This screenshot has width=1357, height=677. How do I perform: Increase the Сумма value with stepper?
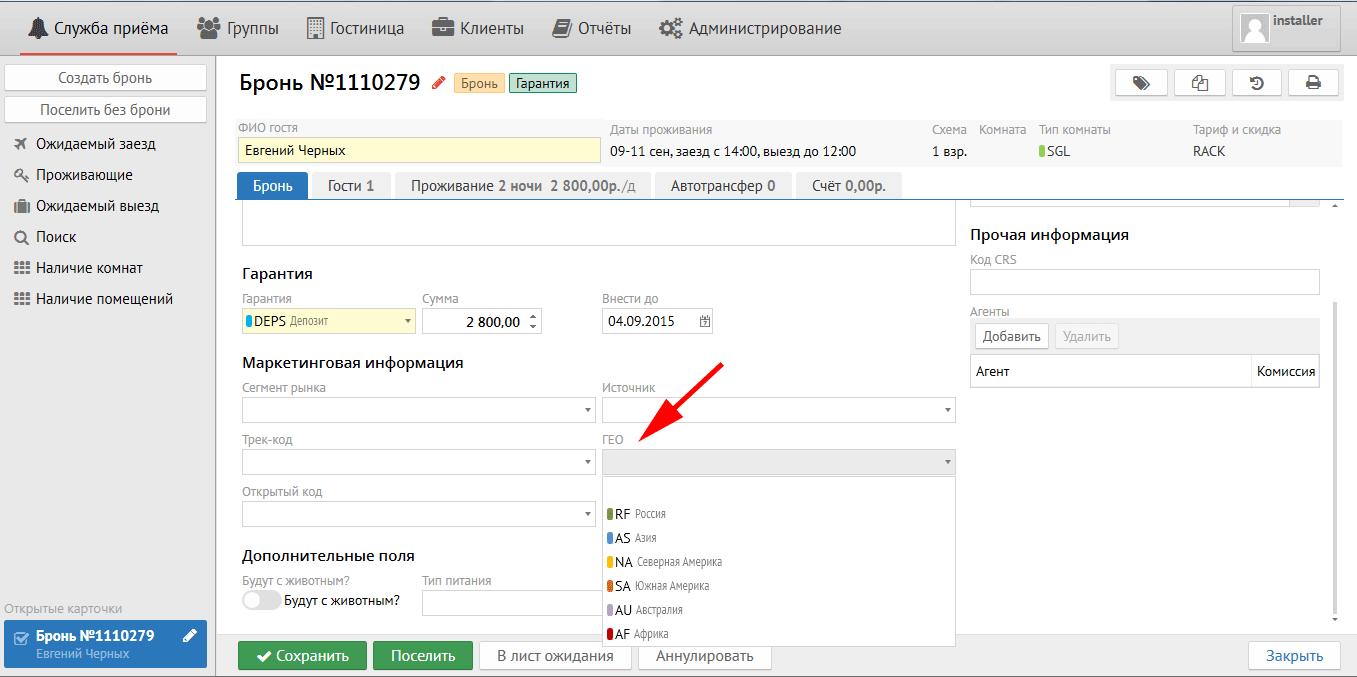533,317
